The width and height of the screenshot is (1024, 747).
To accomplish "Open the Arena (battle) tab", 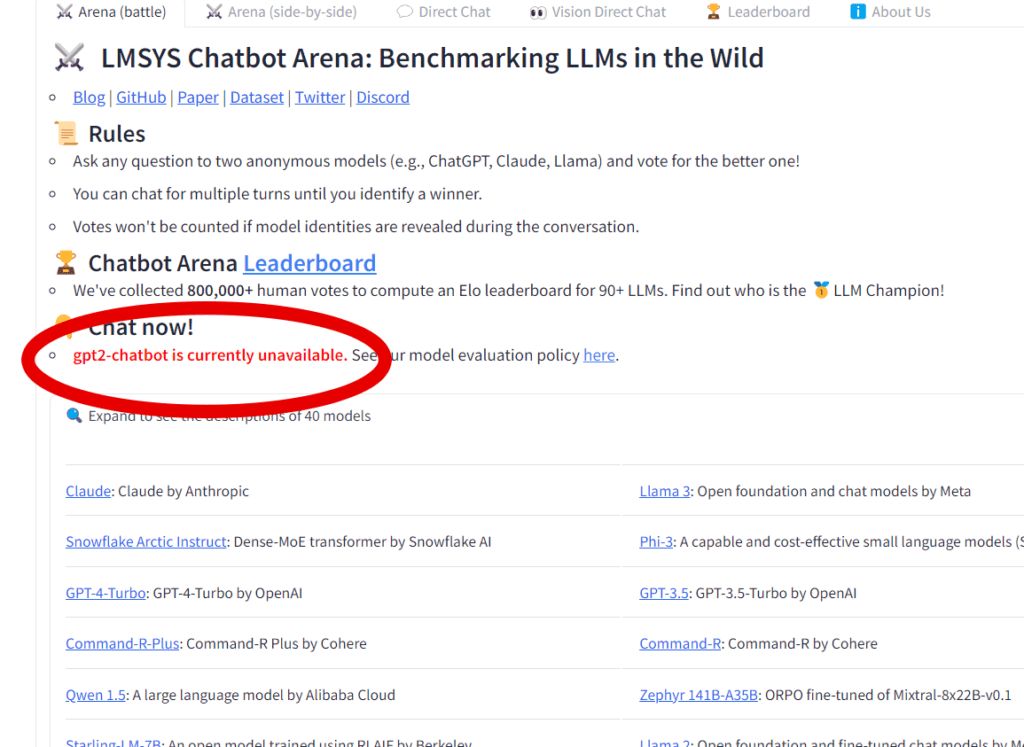I will coord(111,12).
